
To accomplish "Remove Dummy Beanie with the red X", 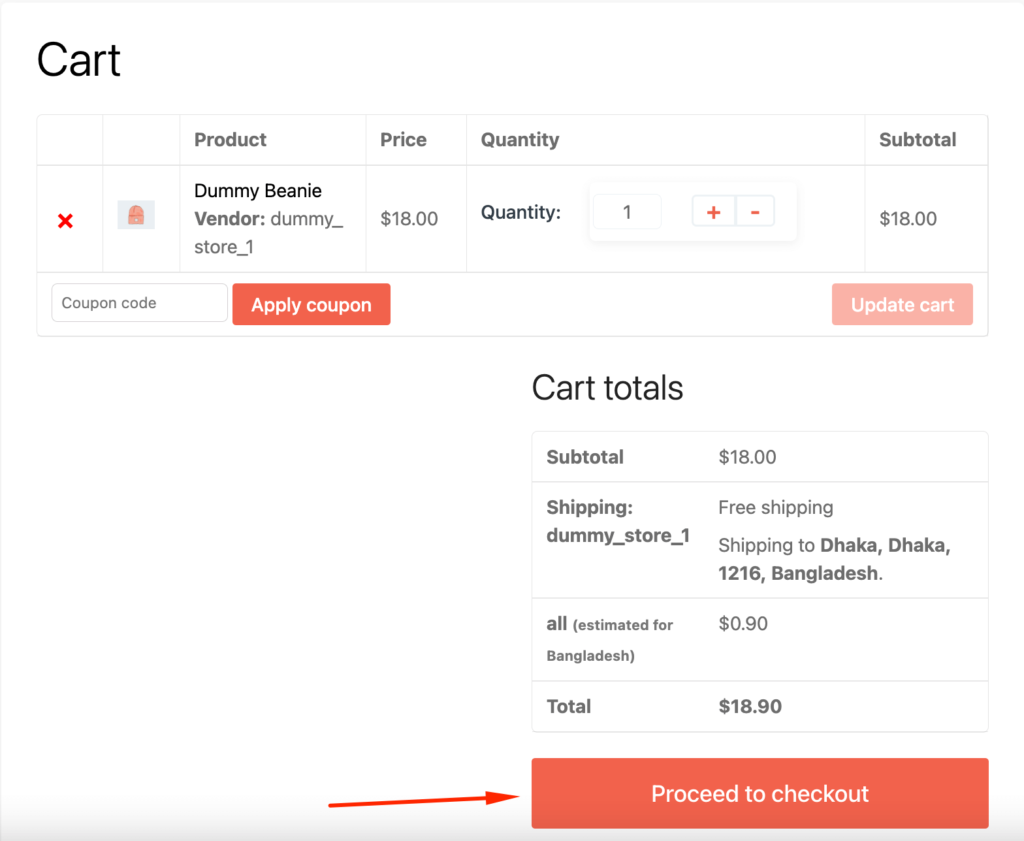I will coord(65,221).
